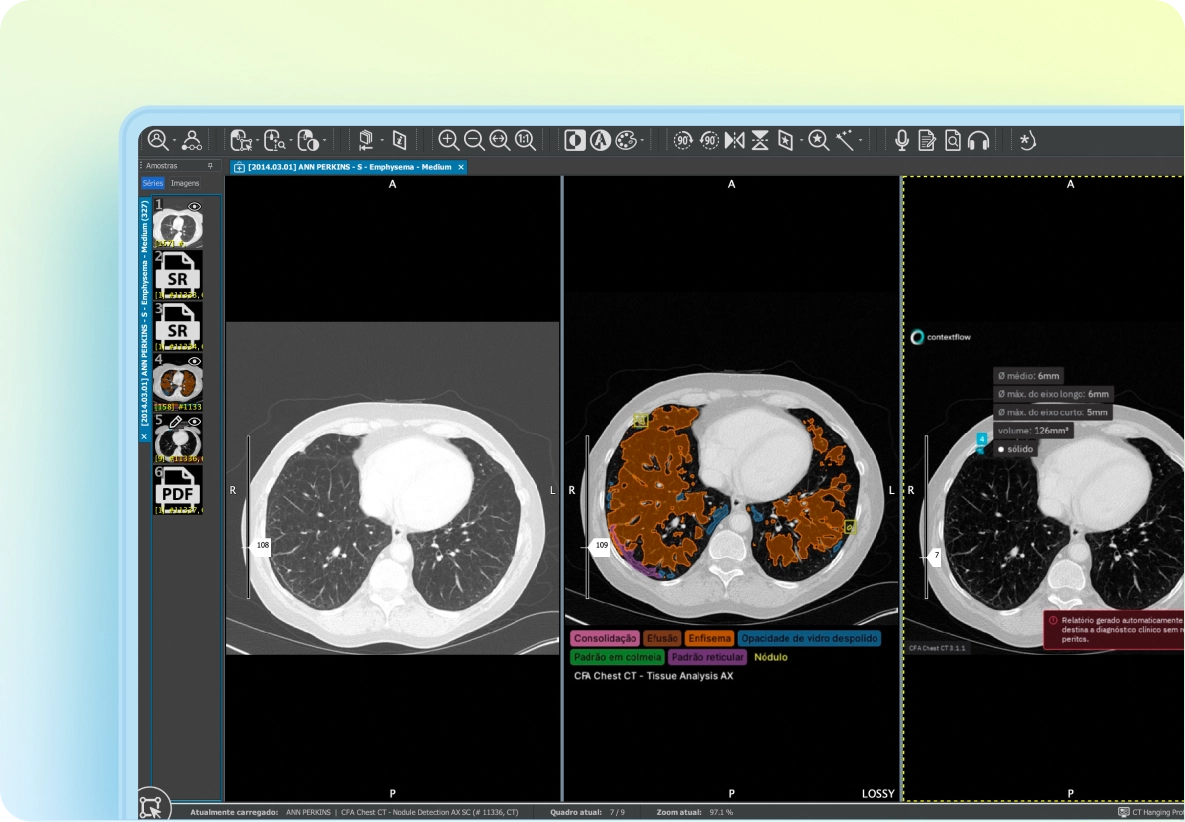Screen dimensions: 1185x822
Task: Open the PDF series 6 thumbnail
Action: (178, 490)
